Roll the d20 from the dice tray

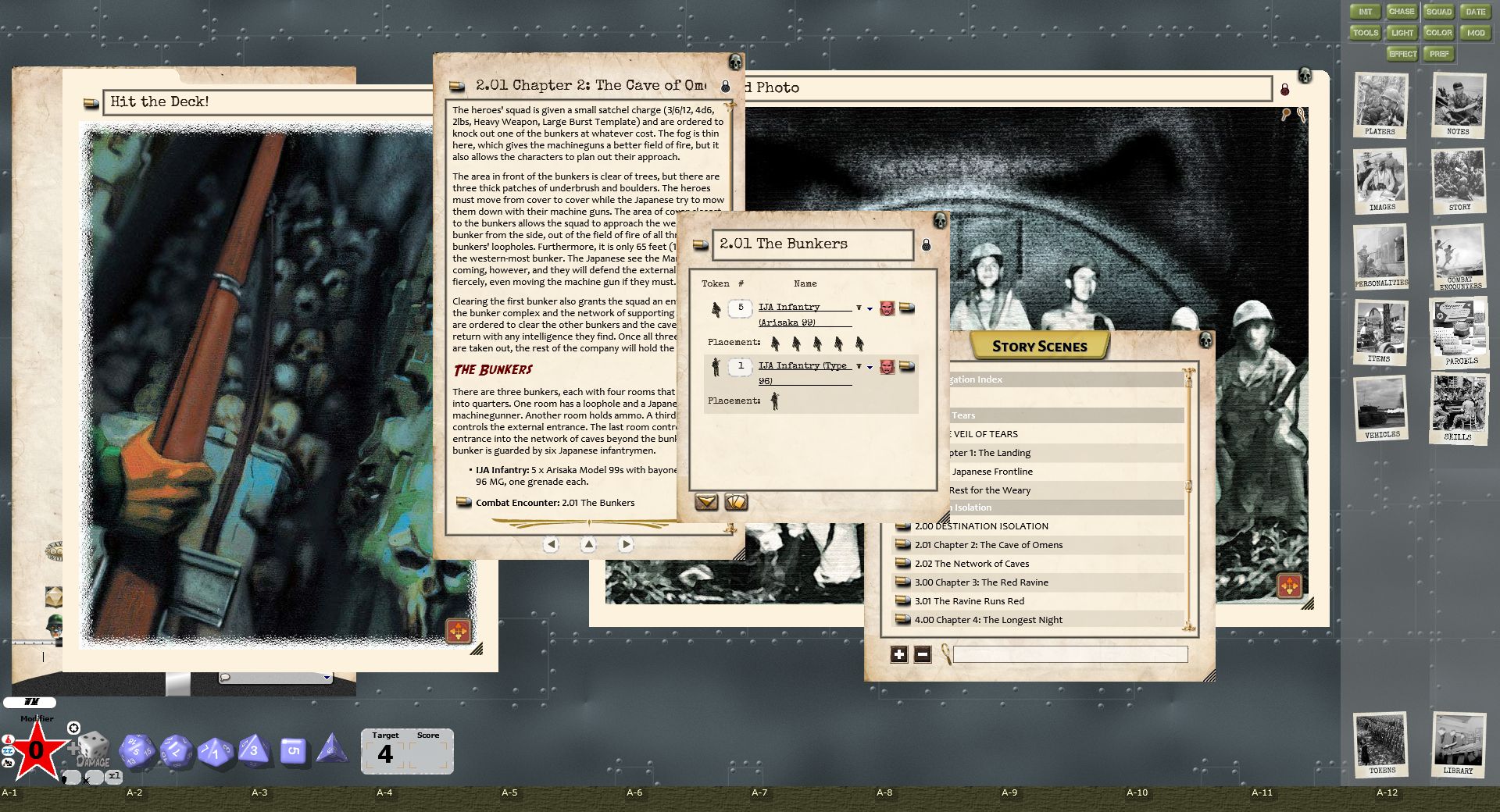(x=139, y=751)
